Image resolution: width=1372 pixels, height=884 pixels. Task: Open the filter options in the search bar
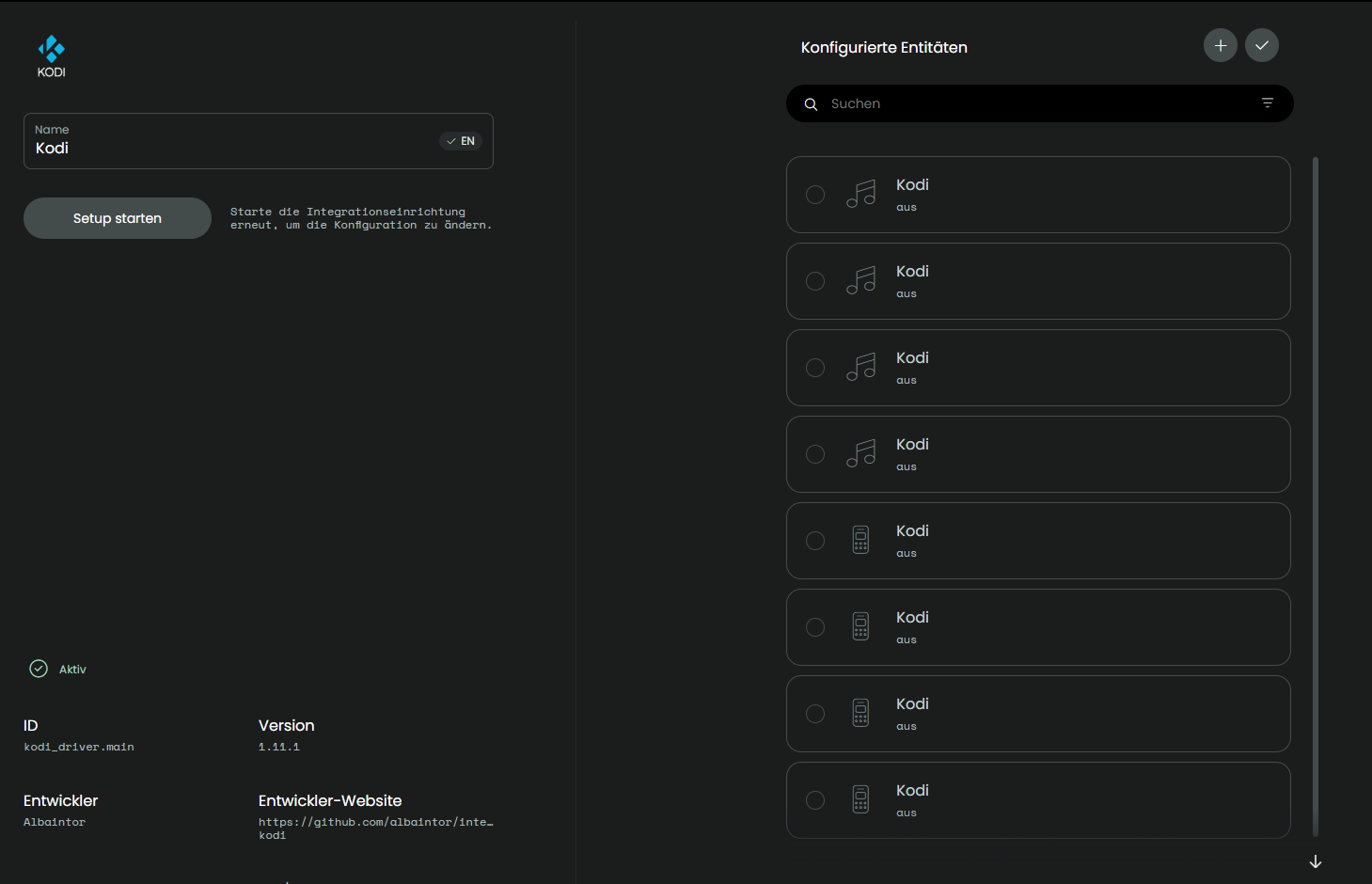pyautogui.click(x=1267, y=103)
